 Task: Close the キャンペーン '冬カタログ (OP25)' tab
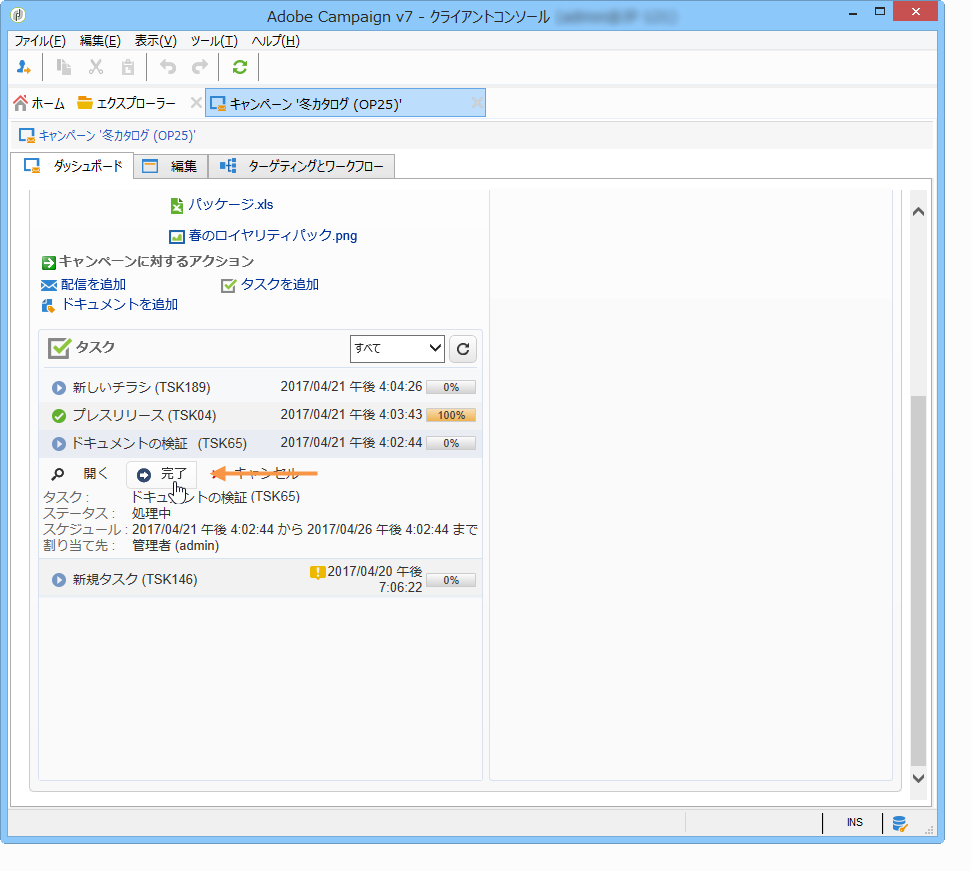coord(477,103)
